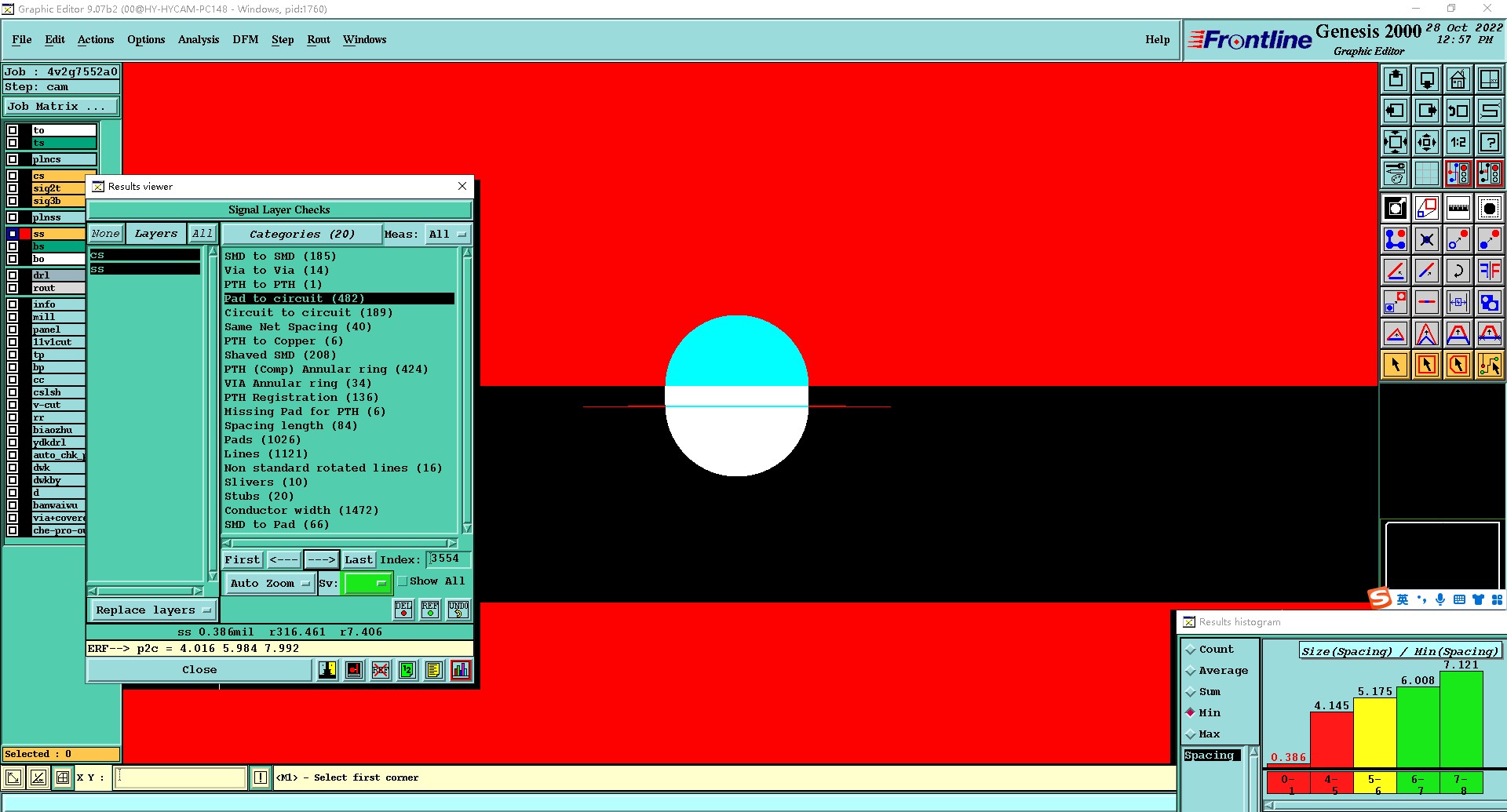This screenshot has height=812, width=1507.
Task: Click the yellow notes report icon
Action: coord(434,670)
